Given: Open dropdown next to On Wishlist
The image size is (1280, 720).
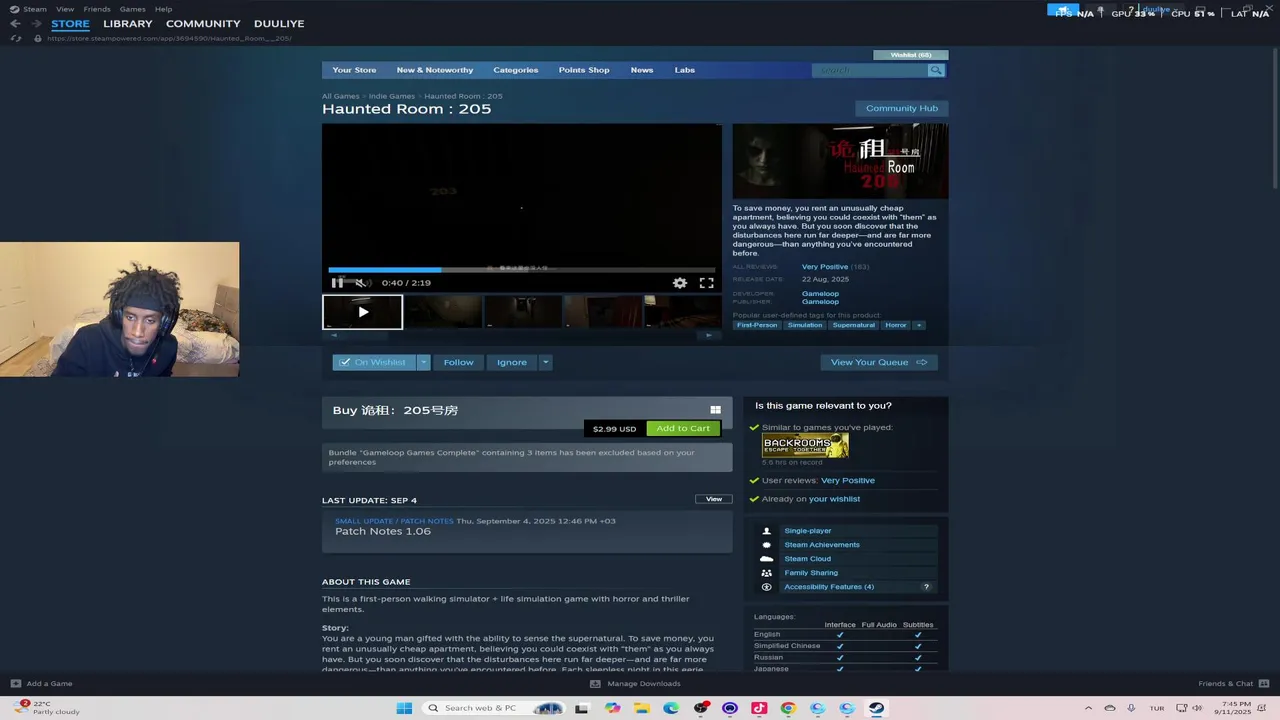Looking at the screenshot, I should [424, 362].
